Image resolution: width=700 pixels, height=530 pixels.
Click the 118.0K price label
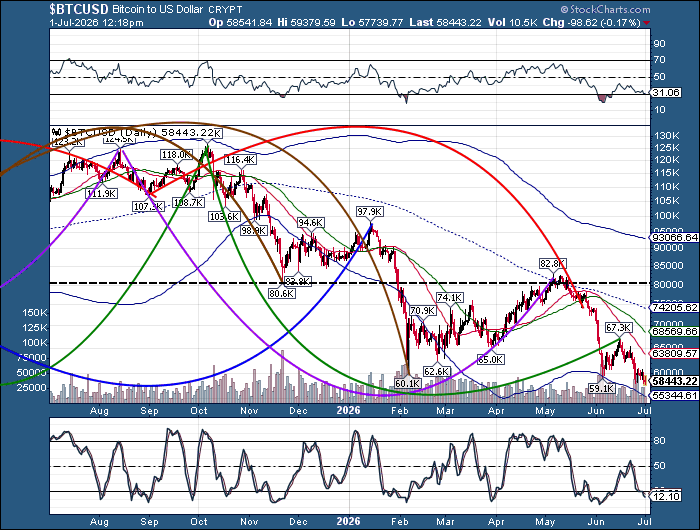(177, 154)
